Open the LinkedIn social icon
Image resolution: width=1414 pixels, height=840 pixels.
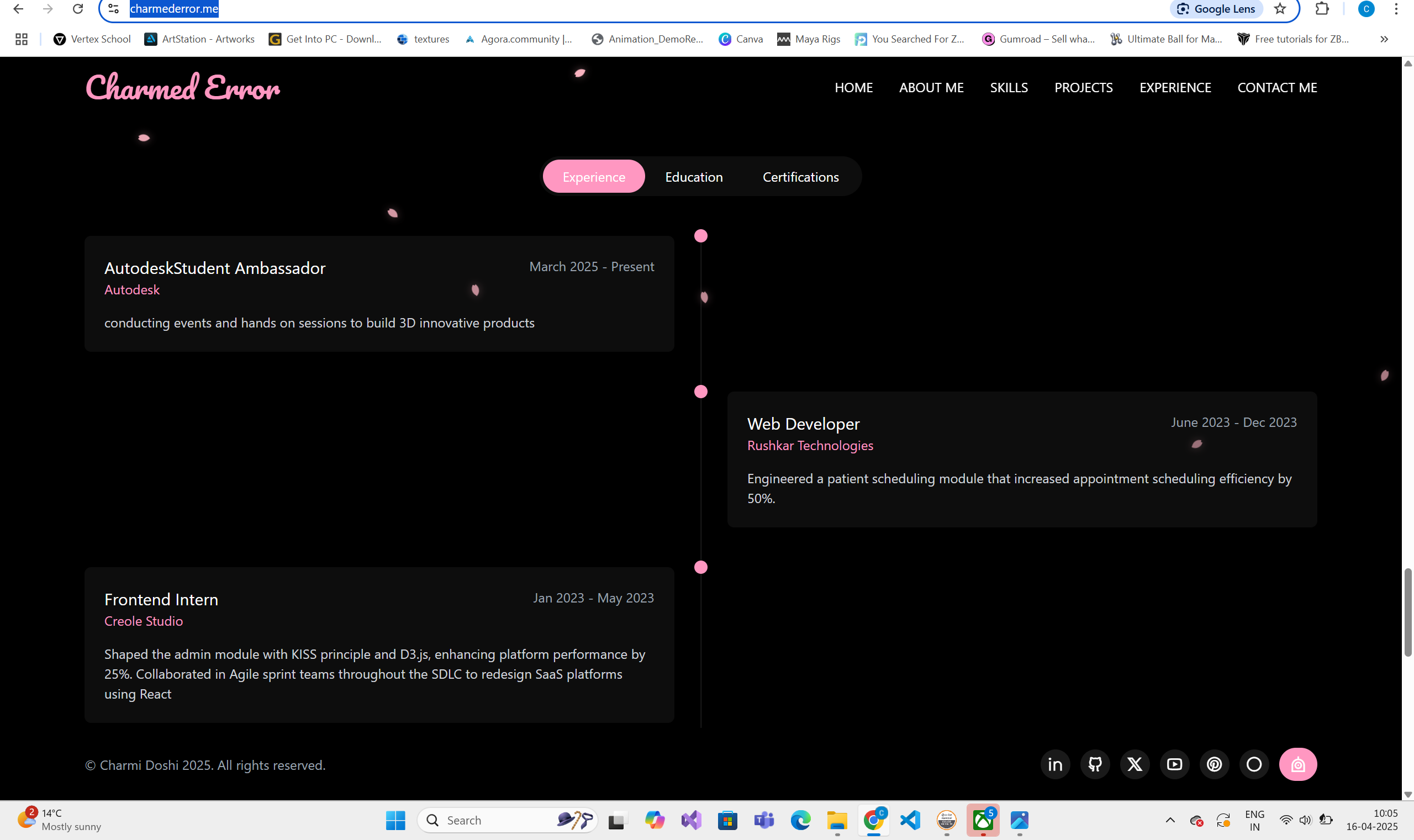coord(1055,765)
